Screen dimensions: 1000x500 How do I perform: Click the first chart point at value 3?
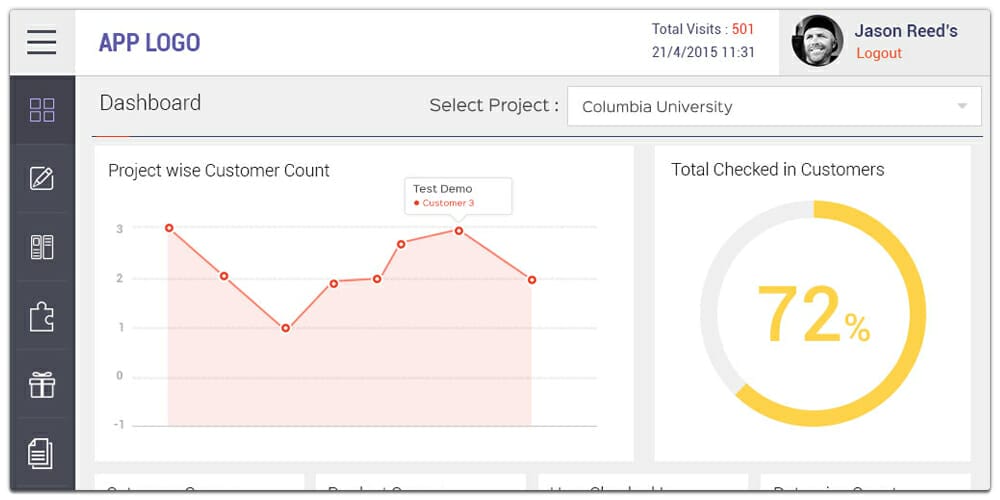169,228
